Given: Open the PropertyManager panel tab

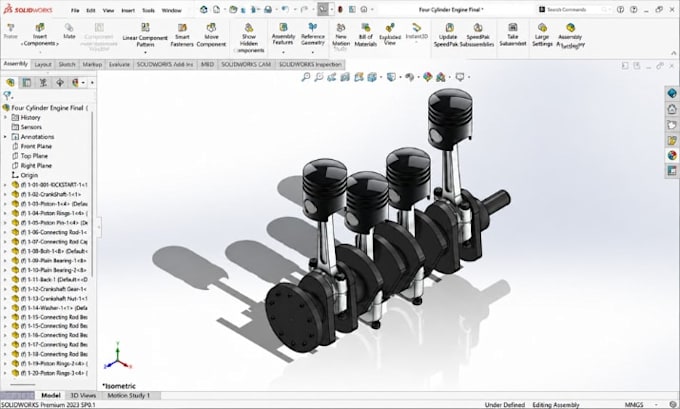Looking at the screenshot, I should pos(27,82).
